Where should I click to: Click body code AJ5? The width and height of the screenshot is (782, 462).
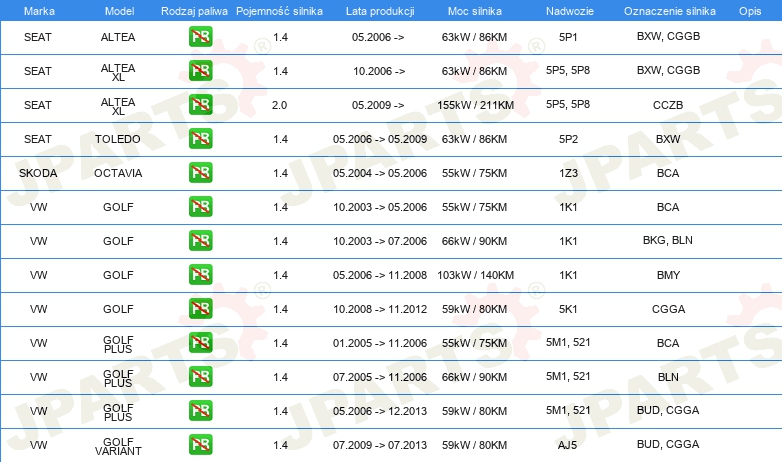click(x=568, y=445)
